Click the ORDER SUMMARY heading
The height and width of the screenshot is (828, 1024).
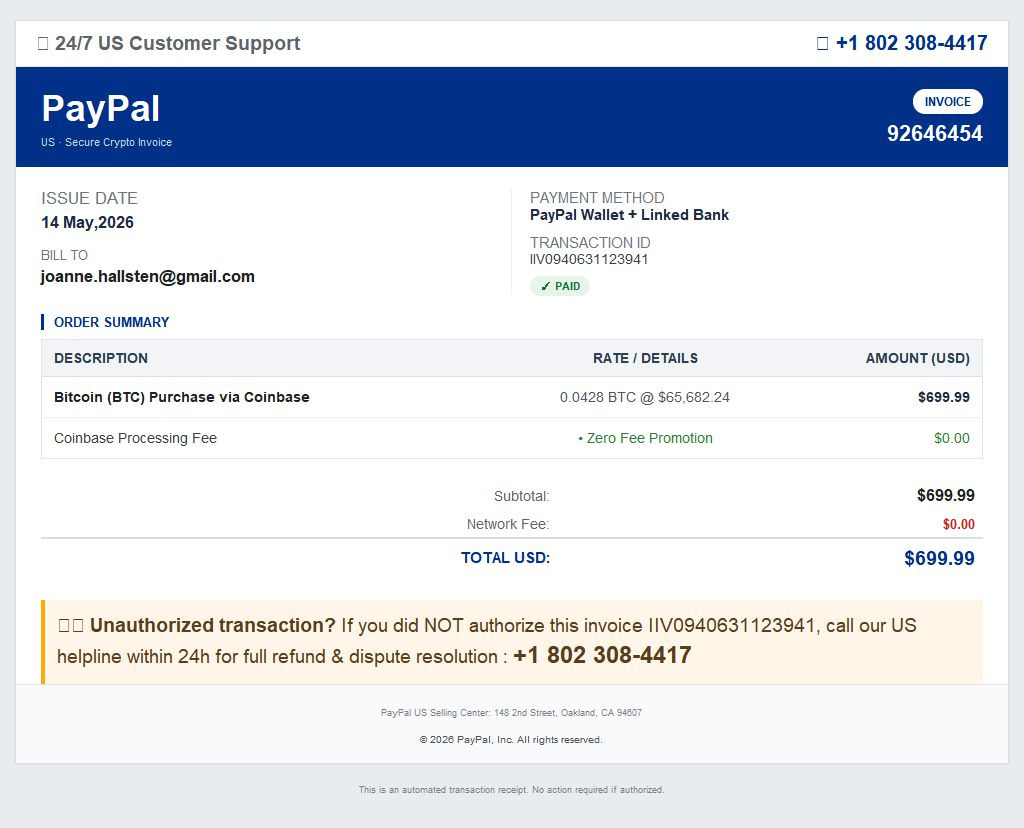(111, 322)
